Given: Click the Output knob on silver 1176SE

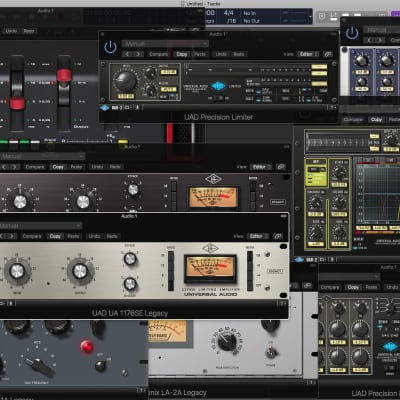Looking at the screenshot, I should pos(80,271).
